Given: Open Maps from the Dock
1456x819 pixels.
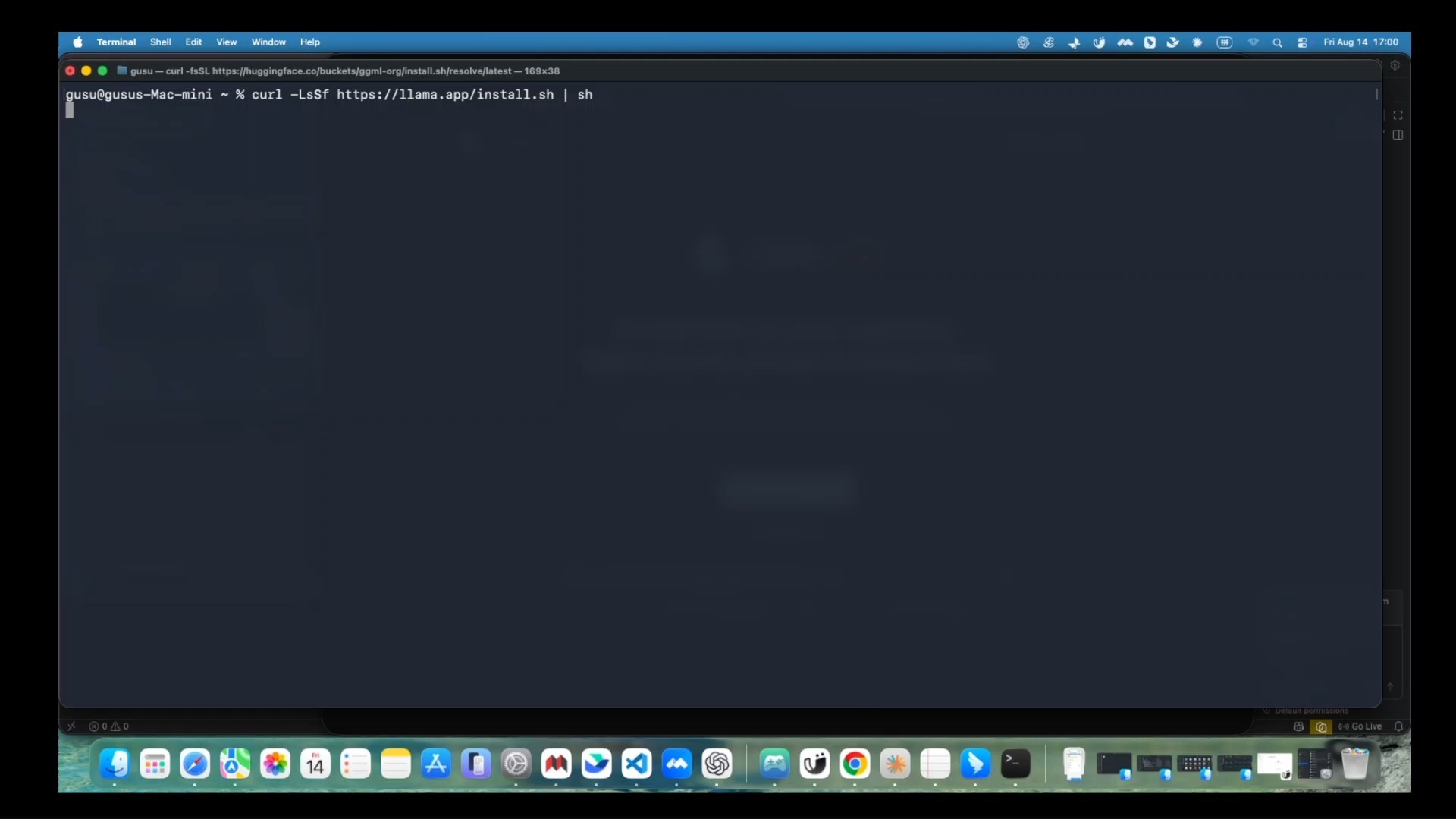Looking at the screenshot, I should (x=235, y=764).
